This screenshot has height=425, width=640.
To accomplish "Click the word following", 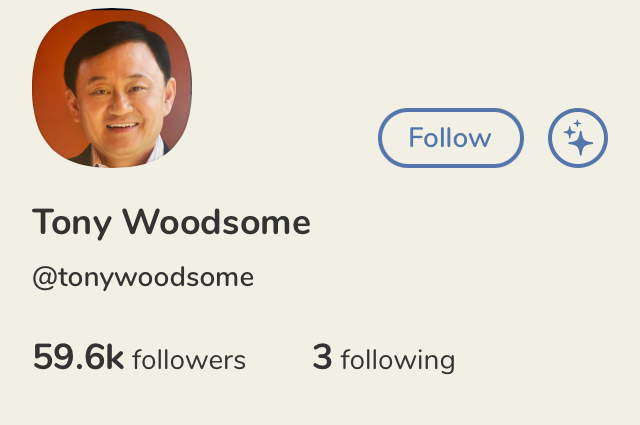I will coord(398,360).
